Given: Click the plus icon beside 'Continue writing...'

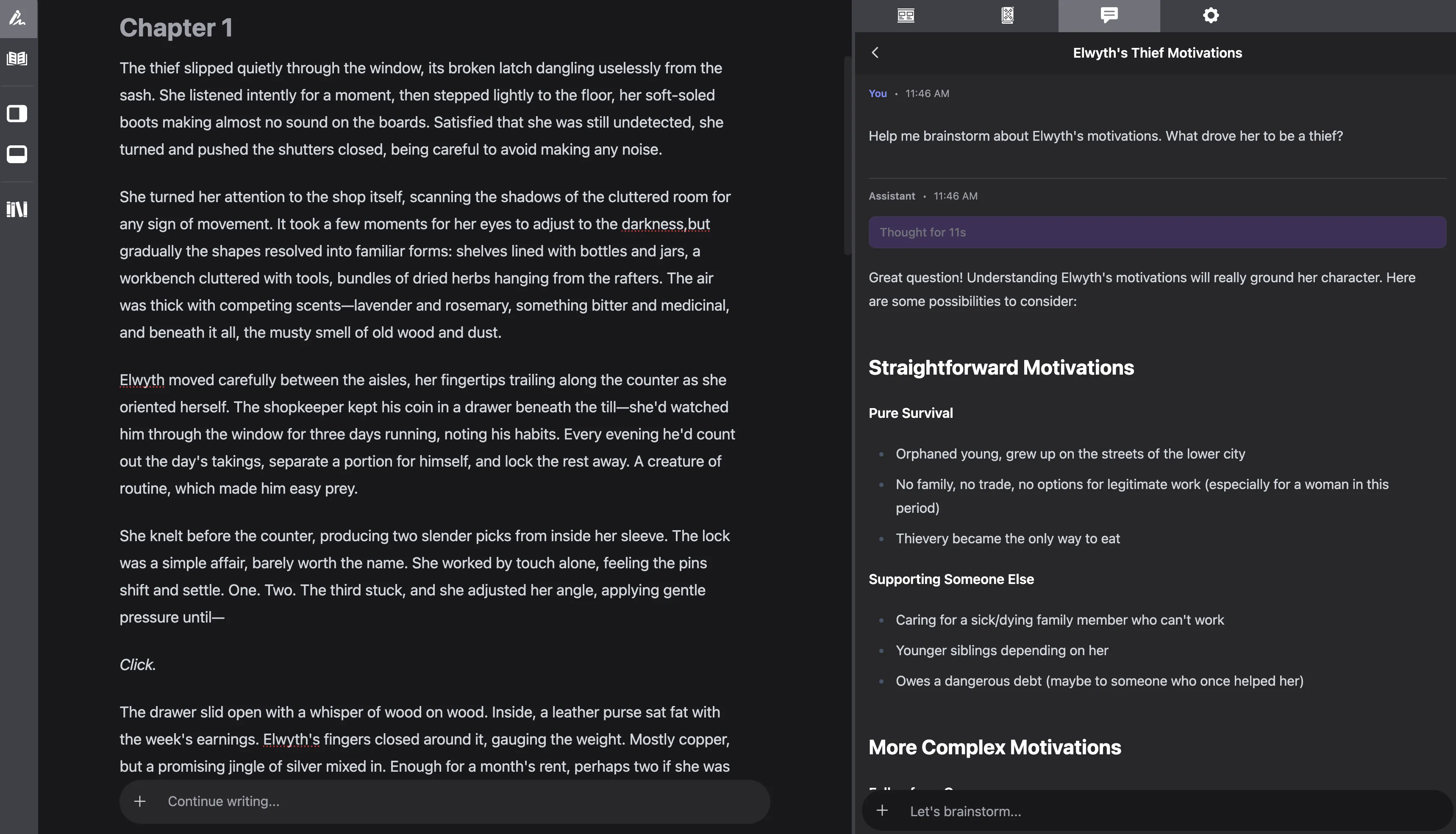Looking at the screenshot, I should (140, 801).
